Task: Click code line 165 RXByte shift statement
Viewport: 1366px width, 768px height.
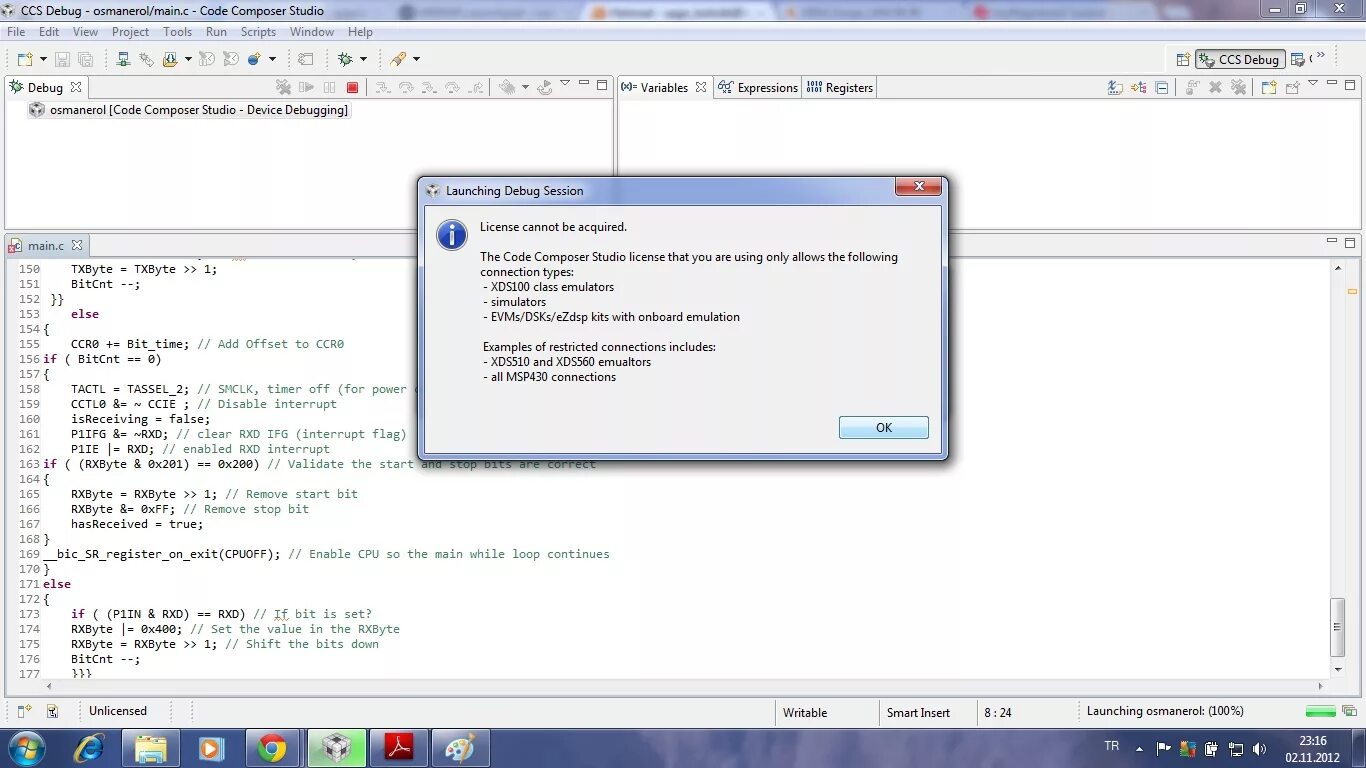Action: click(214, 494)
